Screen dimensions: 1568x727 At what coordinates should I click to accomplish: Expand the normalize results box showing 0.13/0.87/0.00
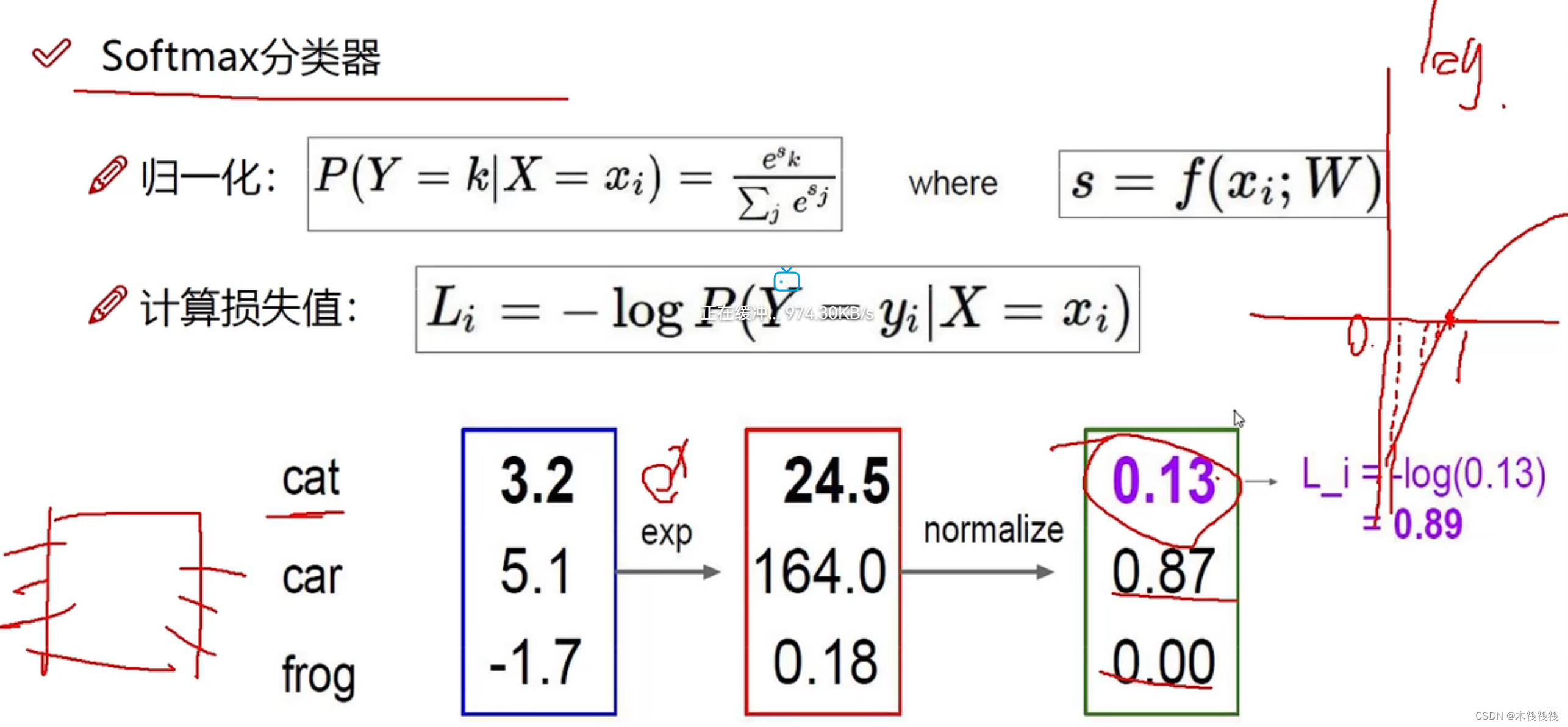coord(1160,570)
